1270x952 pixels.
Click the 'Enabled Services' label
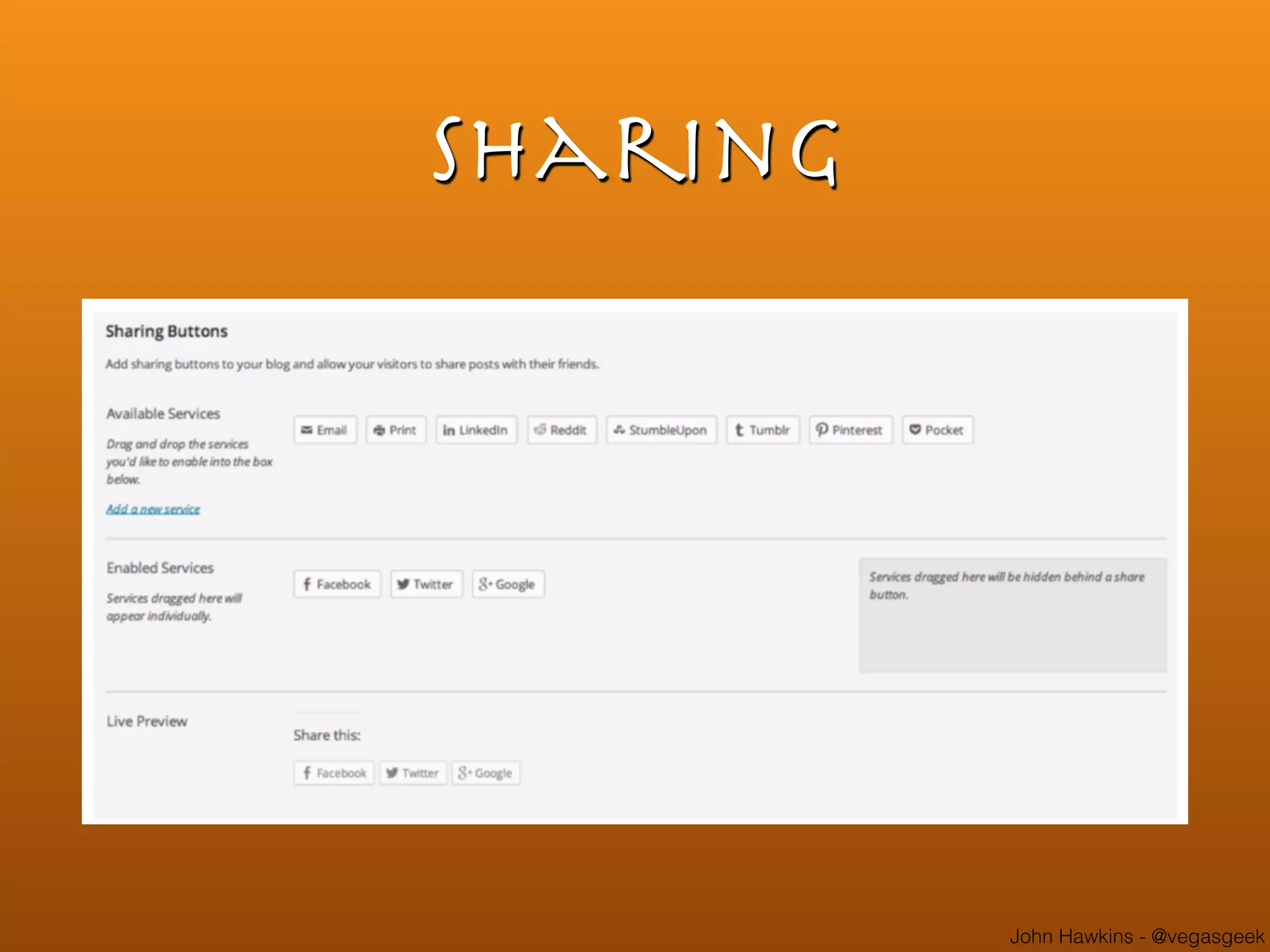point(160,568)
